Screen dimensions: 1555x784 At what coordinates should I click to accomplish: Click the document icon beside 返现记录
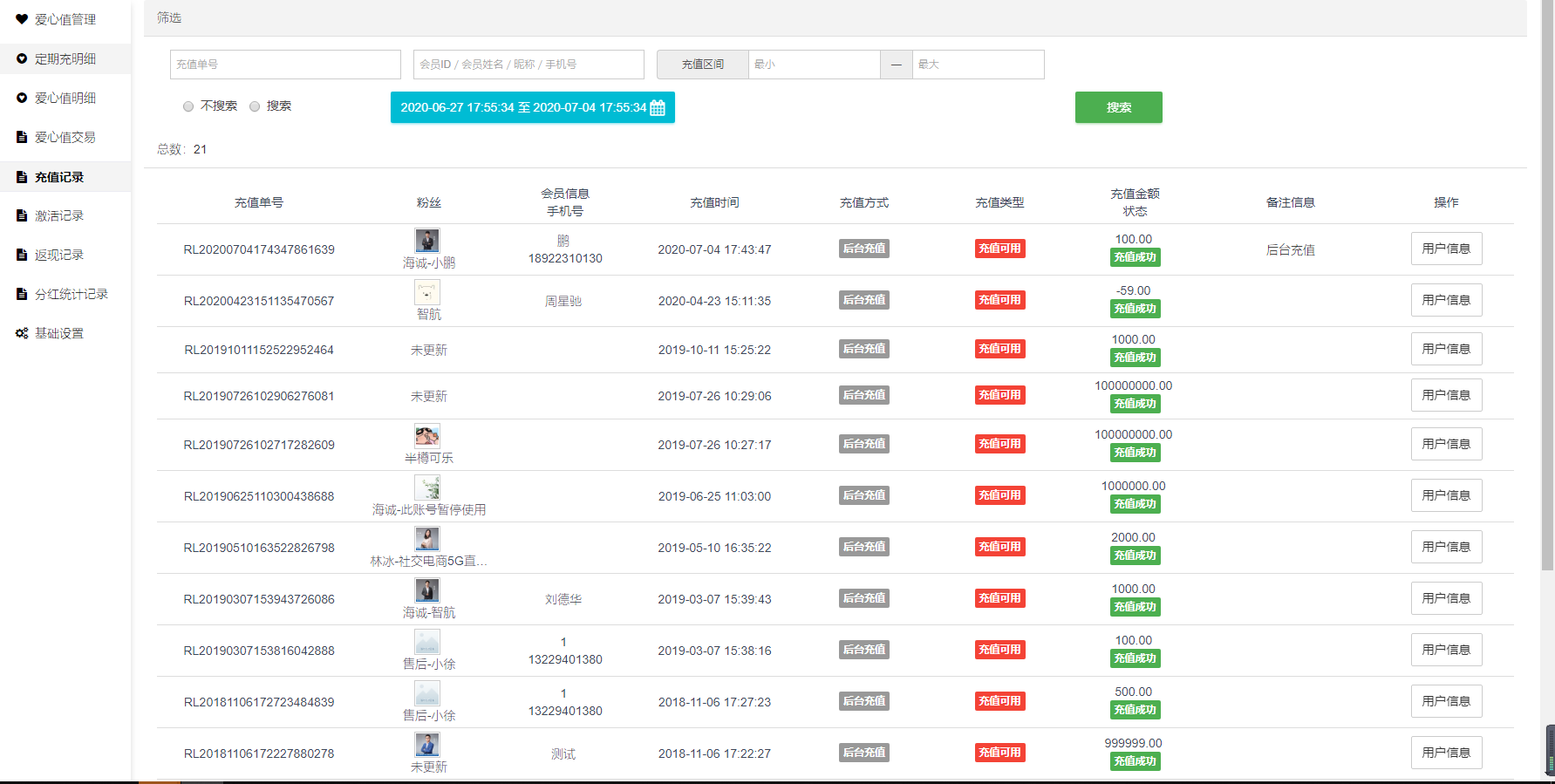click(22, 255)
